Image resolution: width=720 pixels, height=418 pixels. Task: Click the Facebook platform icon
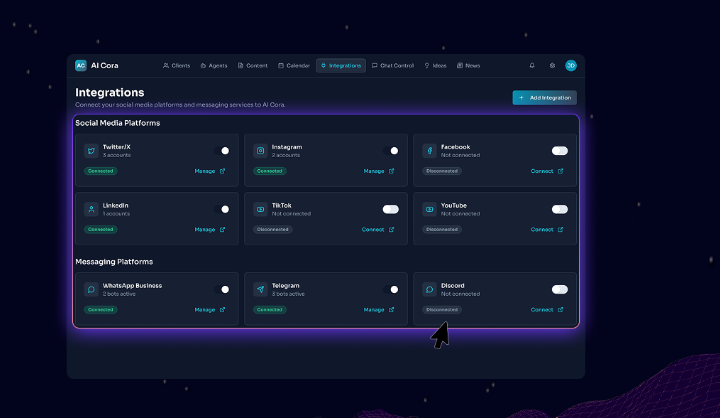(x=429, y=151)
